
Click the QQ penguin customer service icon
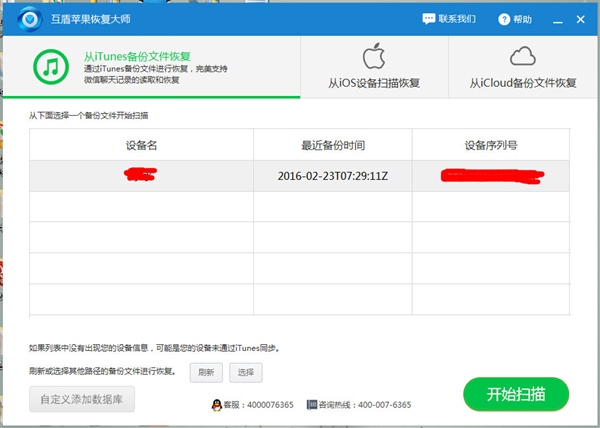217,404
